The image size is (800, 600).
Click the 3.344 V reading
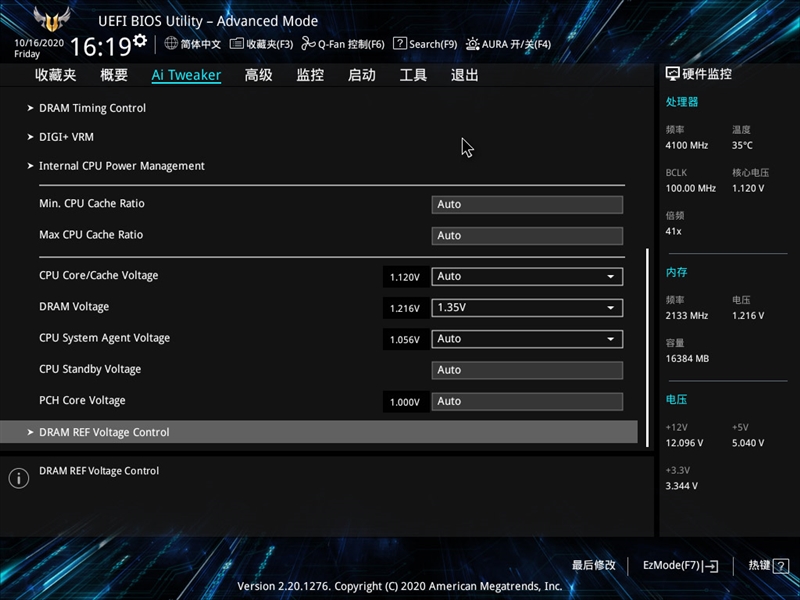tap(682, 486)
